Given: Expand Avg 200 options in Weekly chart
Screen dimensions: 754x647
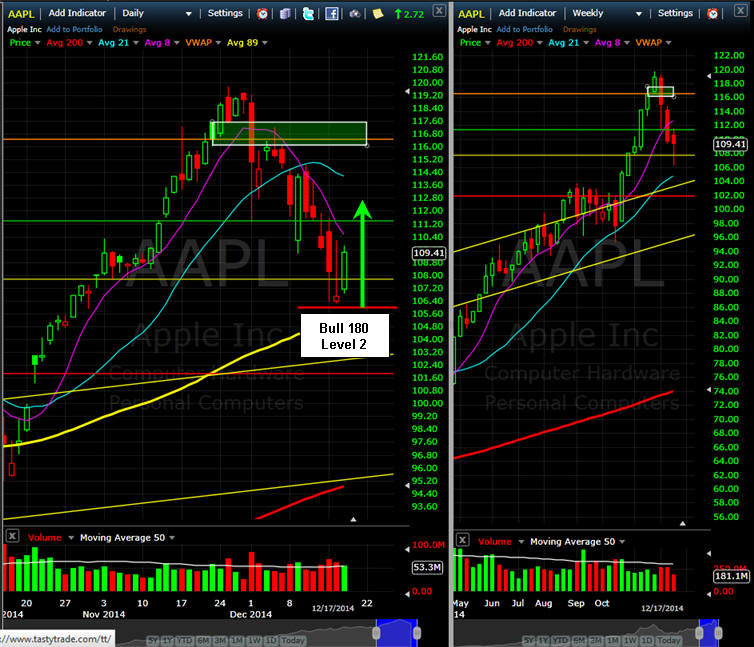Looking at the screenshot, I should point(540,43).
